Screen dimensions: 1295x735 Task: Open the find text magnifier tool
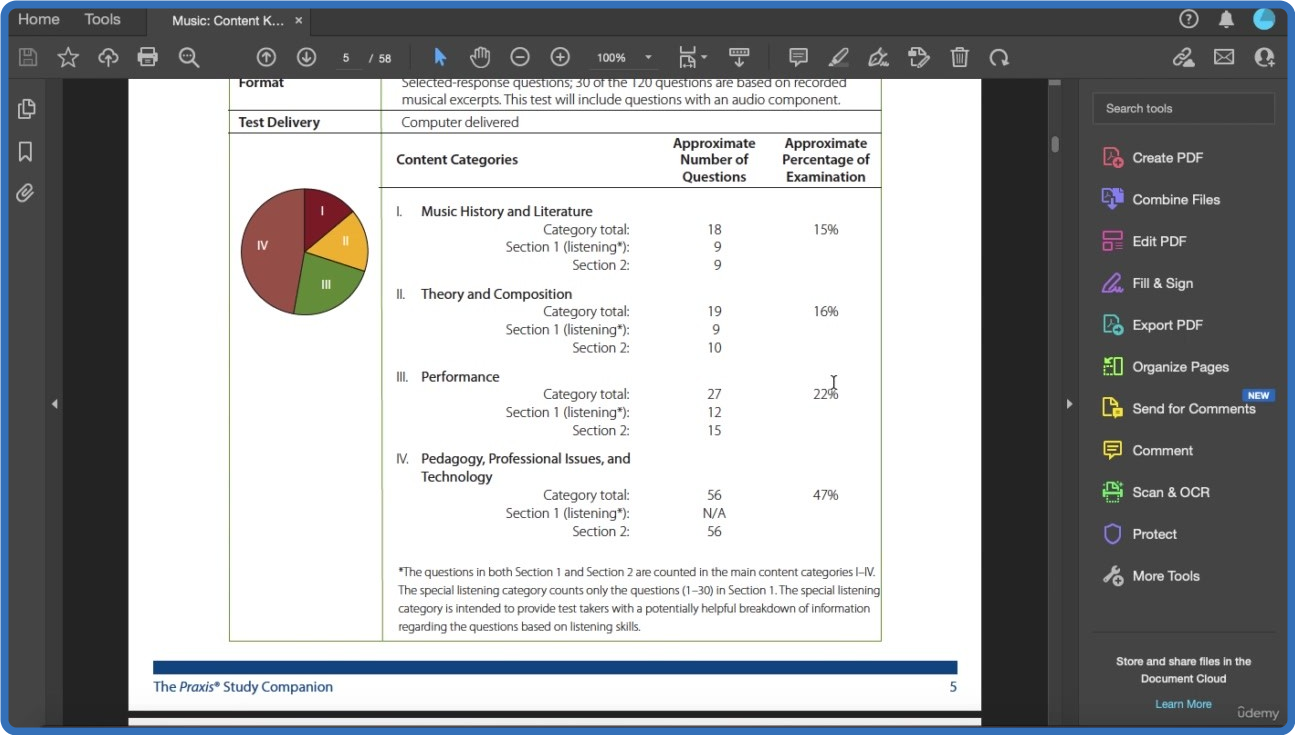click(189, 57)
